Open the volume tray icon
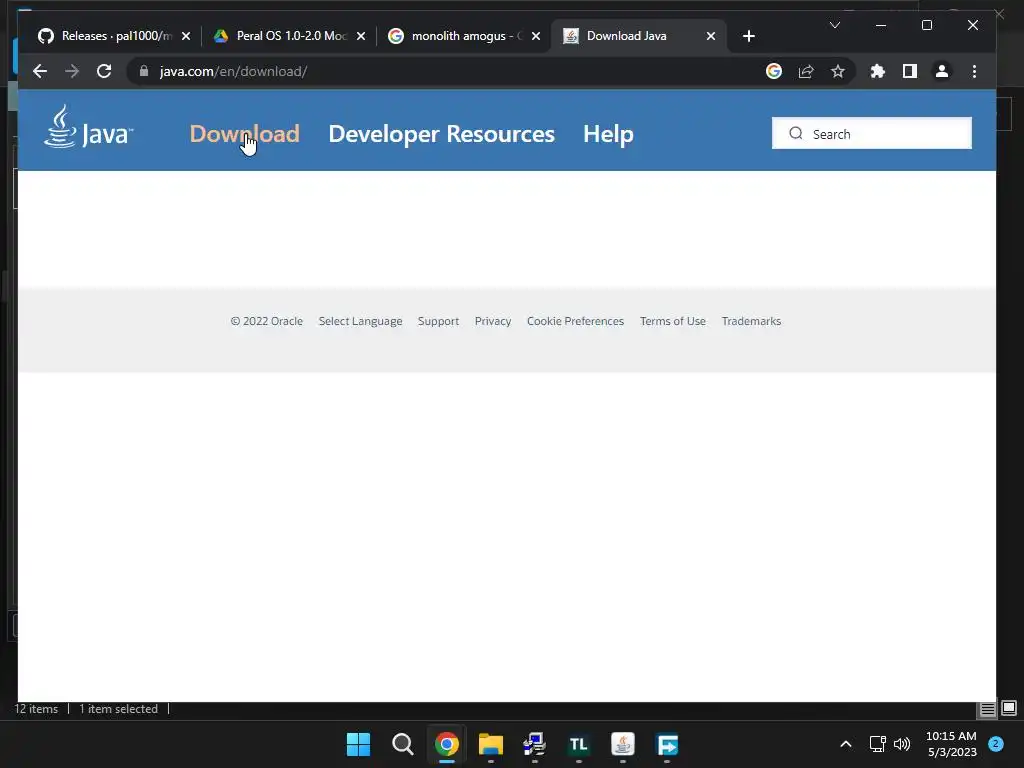1024x768 pixels. point(902,744)
